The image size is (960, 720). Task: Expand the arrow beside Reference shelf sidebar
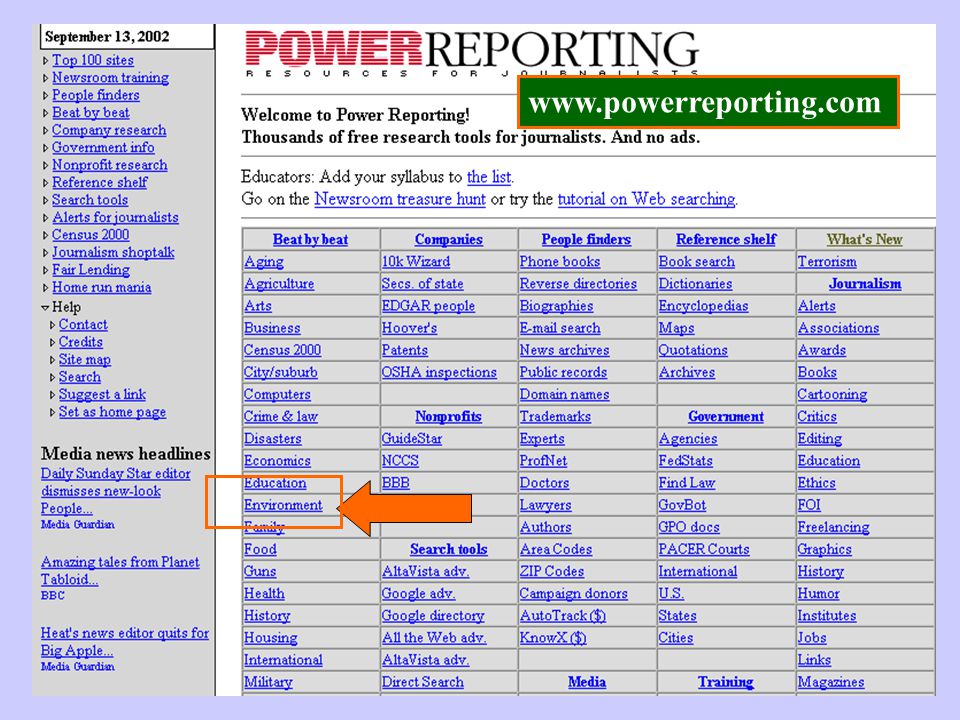click(45, 182)
